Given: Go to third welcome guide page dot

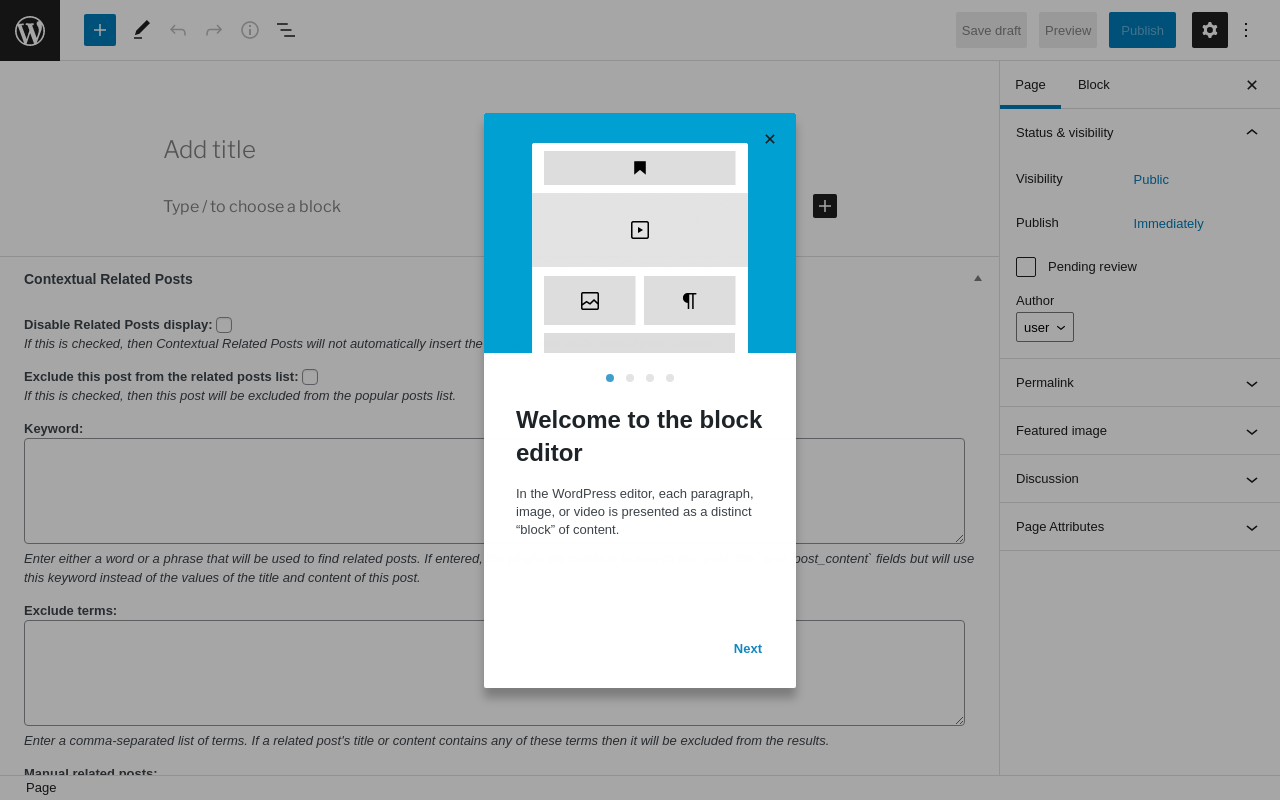Looking at the screenshot, I should coord(650,378).
